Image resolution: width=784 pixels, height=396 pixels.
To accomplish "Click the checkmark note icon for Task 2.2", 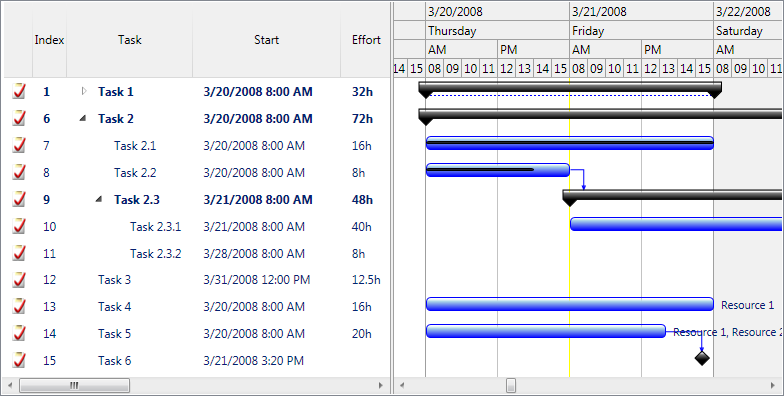I will 18,172.
